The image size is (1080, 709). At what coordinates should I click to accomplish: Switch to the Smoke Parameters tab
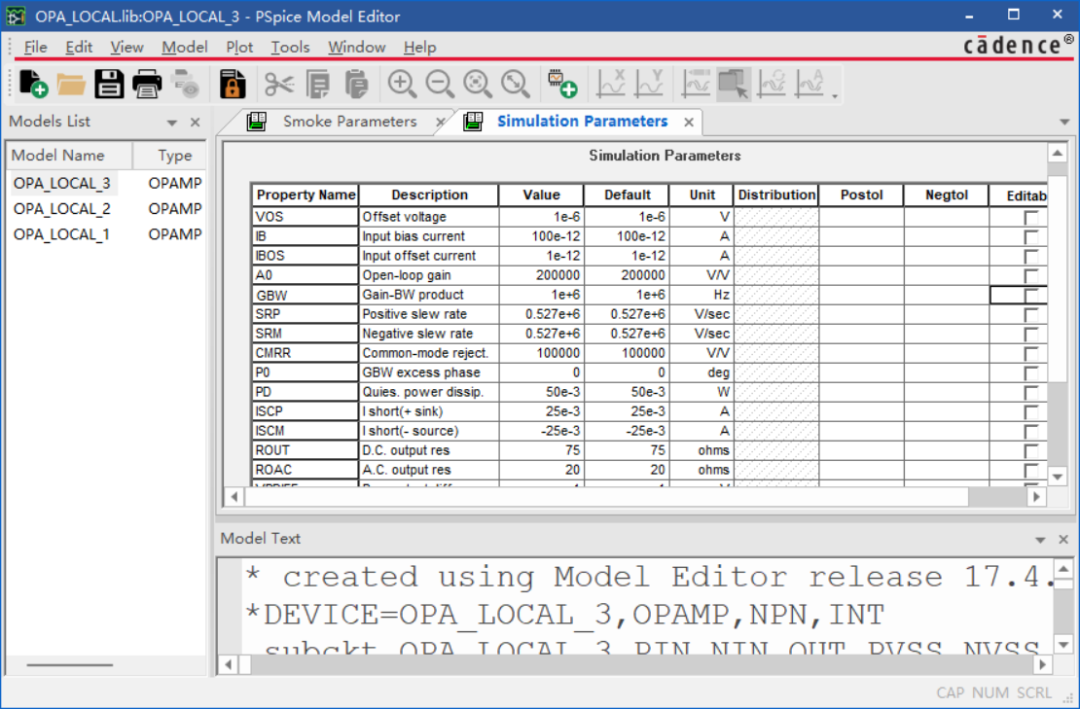[350, 122]
